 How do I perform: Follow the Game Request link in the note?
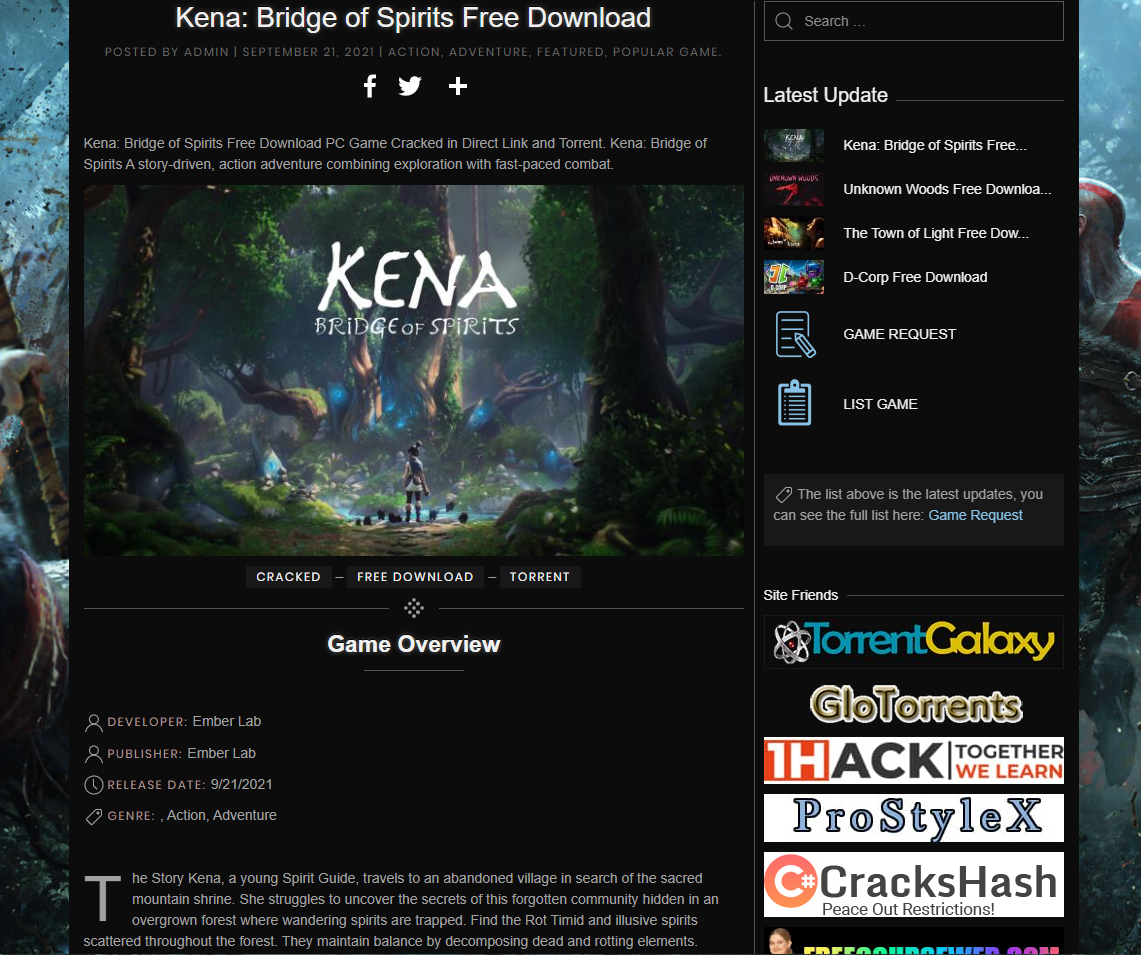[x=975, y=515]
